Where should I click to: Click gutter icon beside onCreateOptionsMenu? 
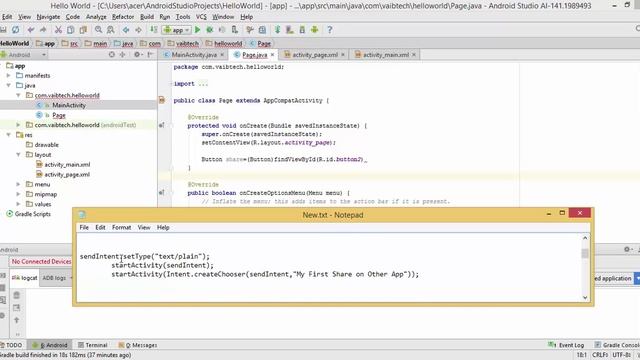tap(162, 193)
